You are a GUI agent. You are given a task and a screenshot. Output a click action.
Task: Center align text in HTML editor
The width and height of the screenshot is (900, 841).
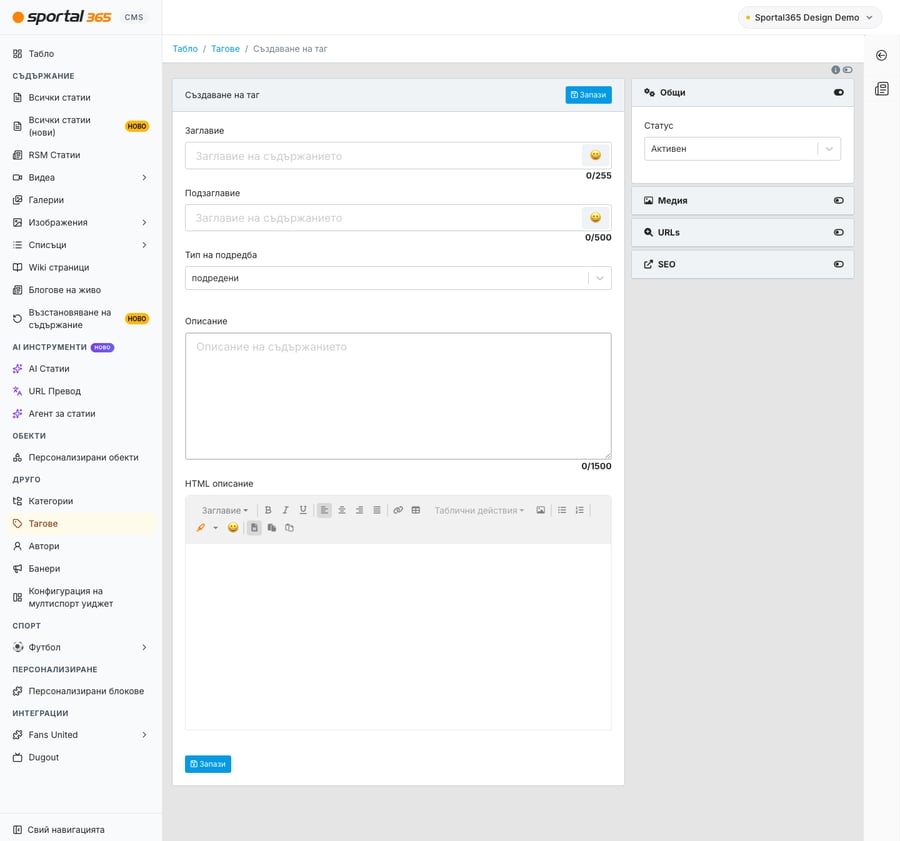point(342,510)
